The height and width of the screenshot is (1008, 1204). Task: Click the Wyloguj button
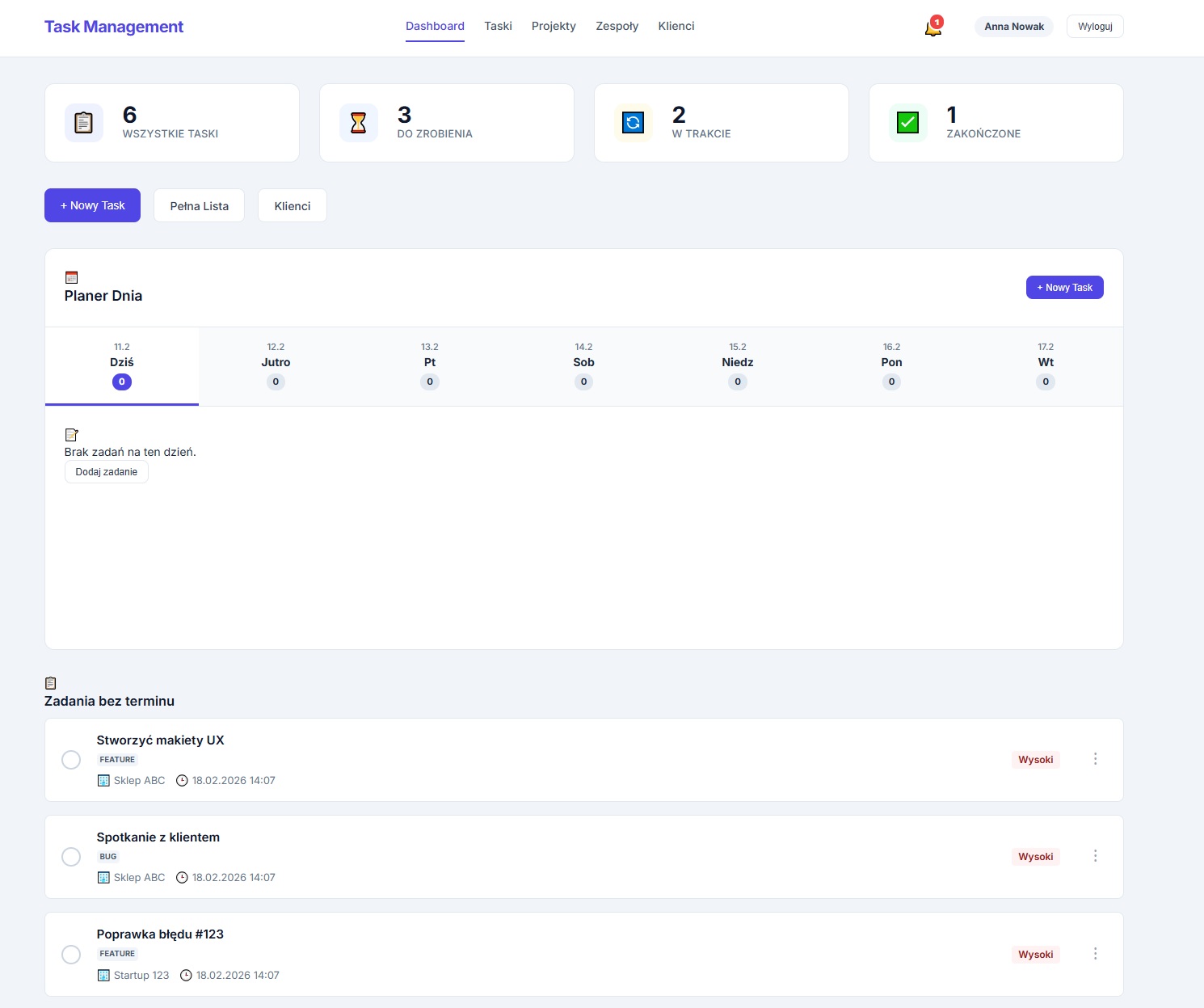[1095, 27]
